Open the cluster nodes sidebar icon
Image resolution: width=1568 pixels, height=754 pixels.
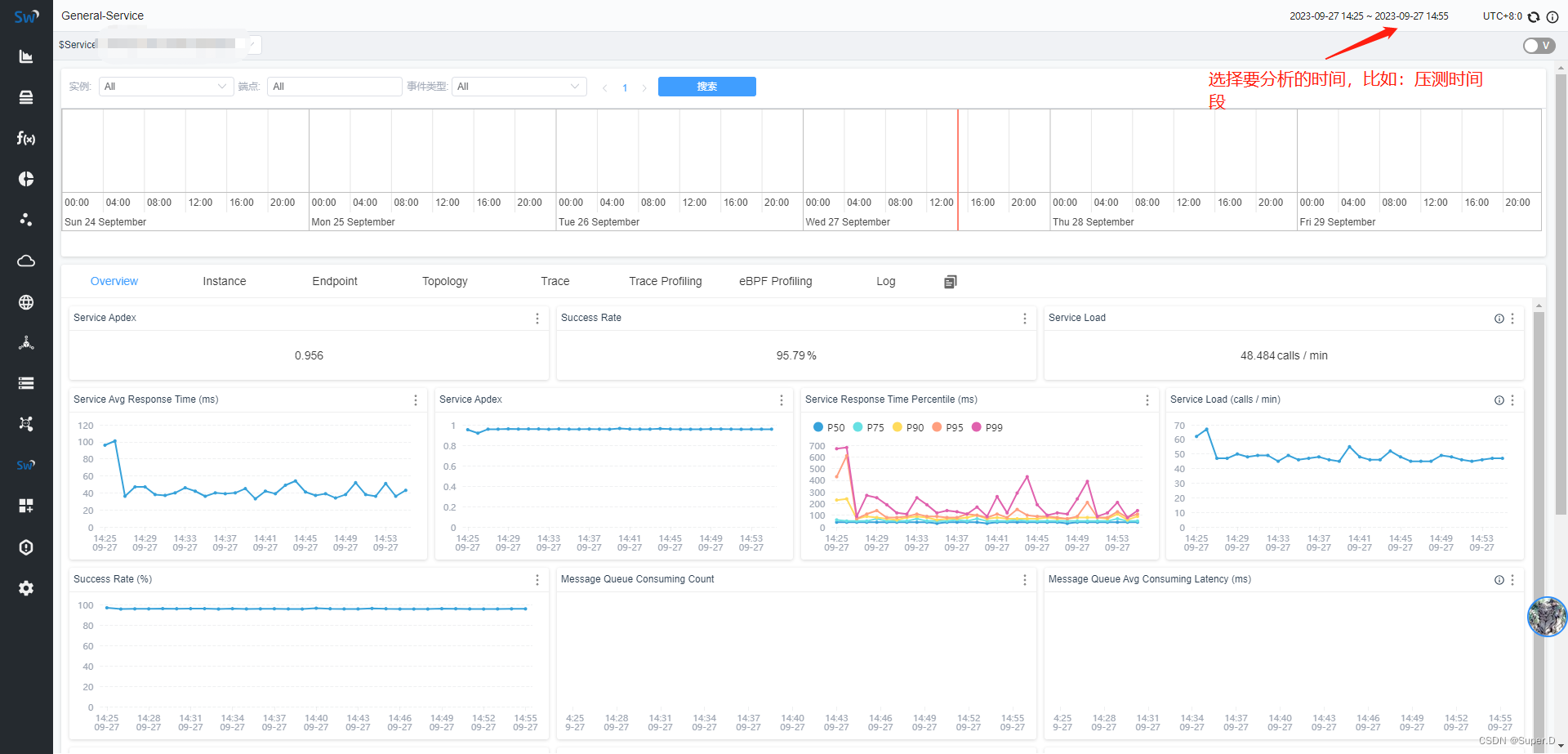(x=26, y=343)
